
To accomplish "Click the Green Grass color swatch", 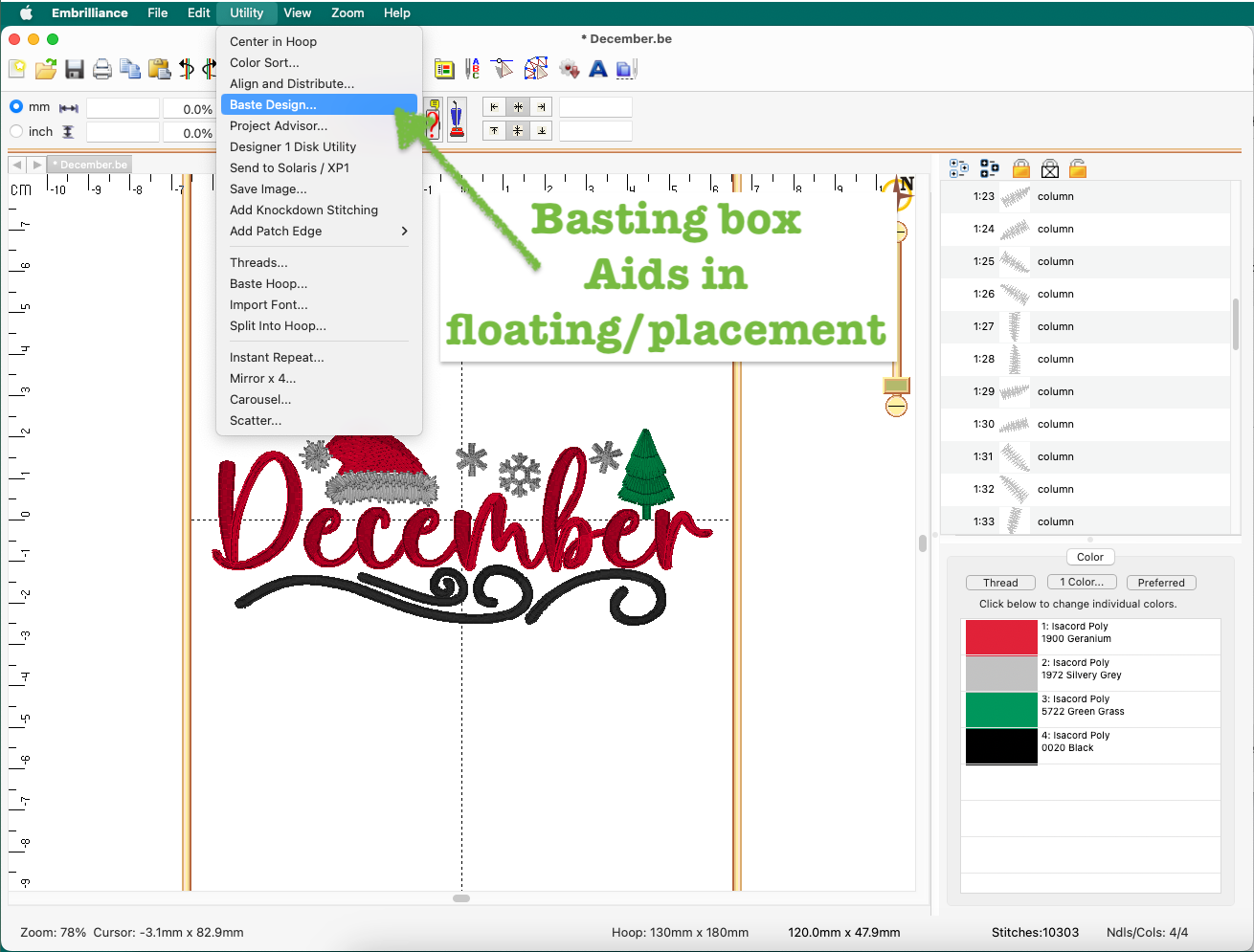I will point(1001,710).
